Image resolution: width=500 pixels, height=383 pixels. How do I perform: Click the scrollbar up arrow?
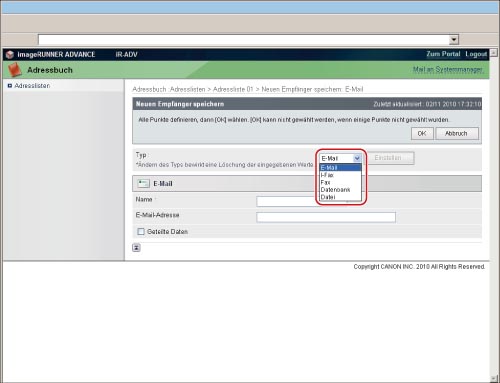[494, 52]
